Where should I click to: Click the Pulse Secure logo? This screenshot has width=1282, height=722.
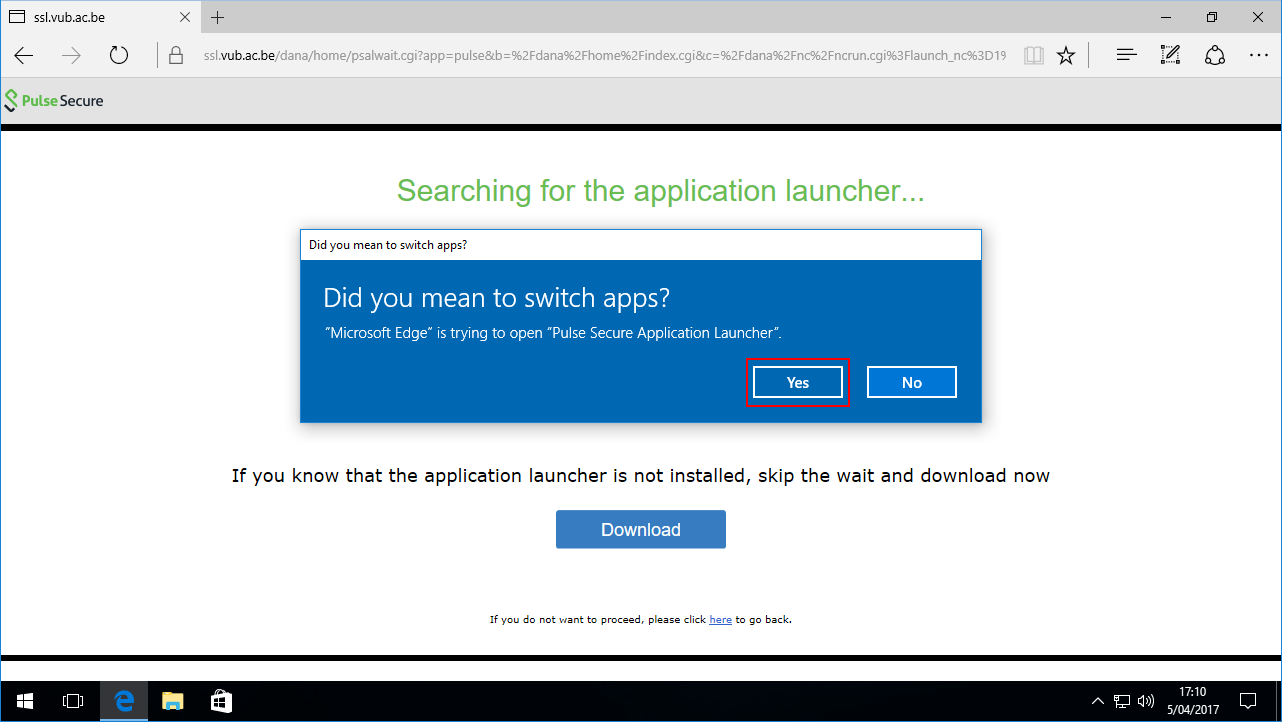pos(54,100)
